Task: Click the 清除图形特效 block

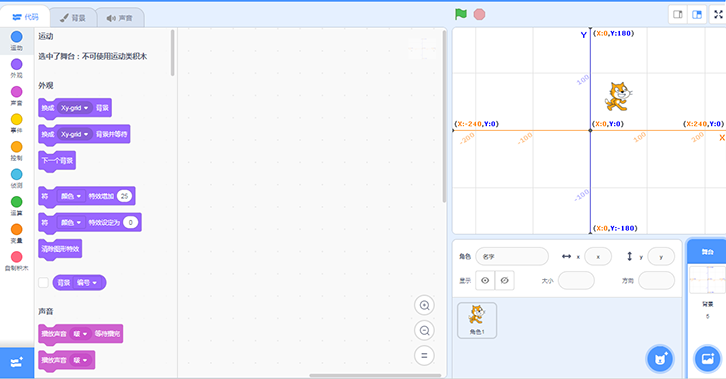Action: click(60, 249)
